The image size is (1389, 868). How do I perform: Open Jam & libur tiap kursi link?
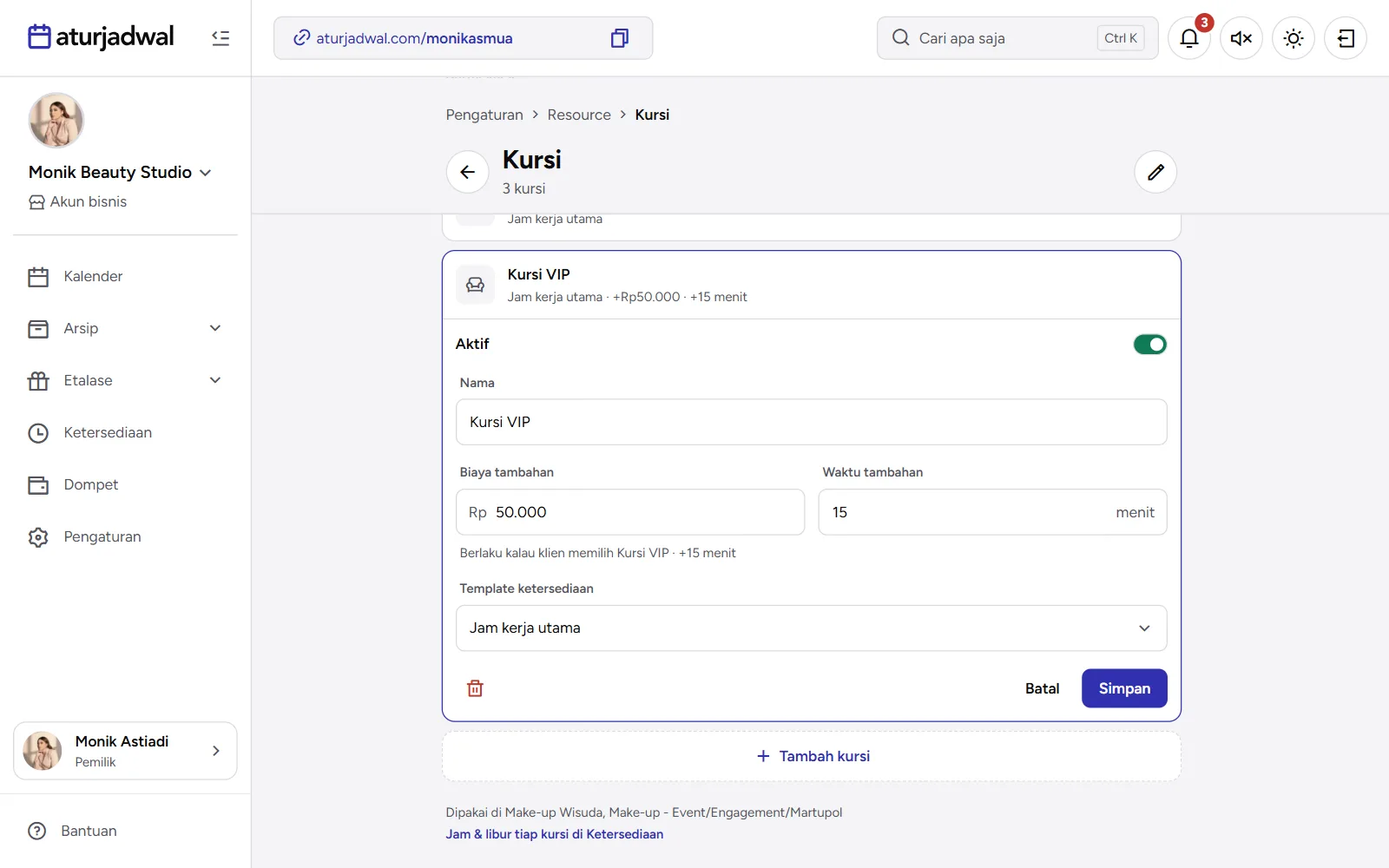tap(554, 834)
